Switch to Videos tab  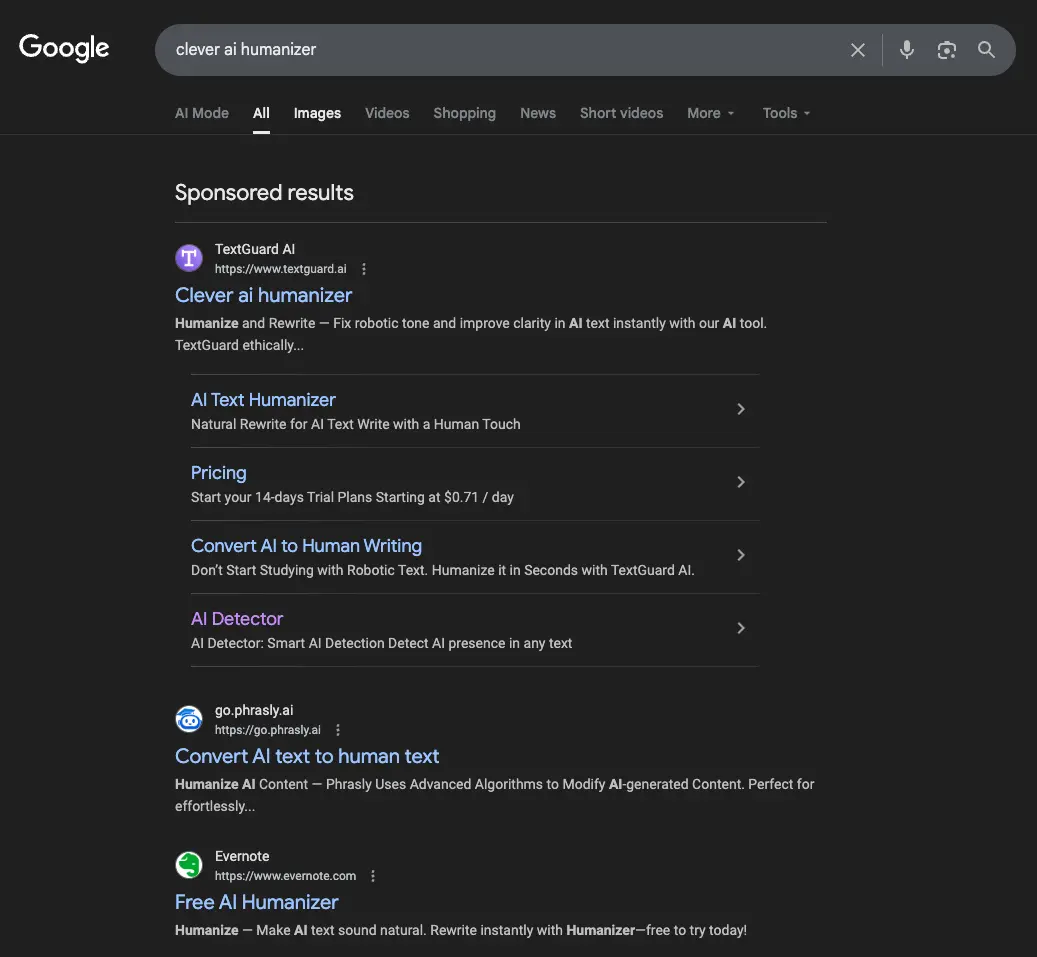pos(387,113)
